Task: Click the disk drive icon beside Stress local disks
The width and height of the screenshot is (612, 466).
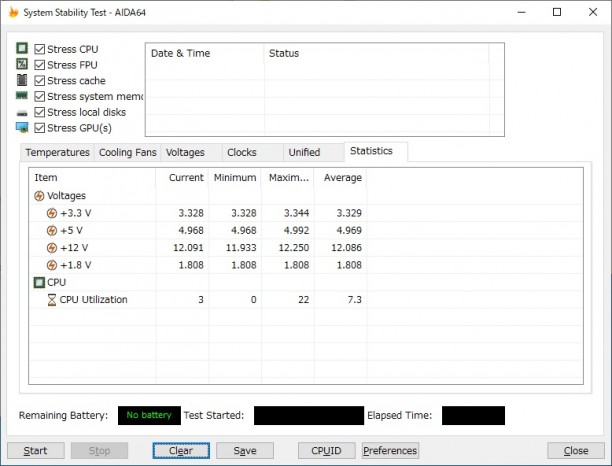Action: pyautogui.click(x=22, y=112)
